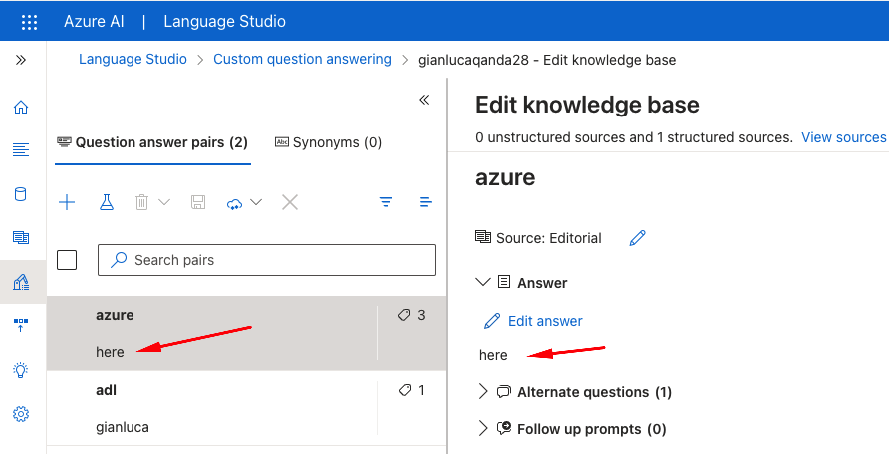Open the dropdown arrow next to cloud icon
889x454 pixels.
[256, 202]
